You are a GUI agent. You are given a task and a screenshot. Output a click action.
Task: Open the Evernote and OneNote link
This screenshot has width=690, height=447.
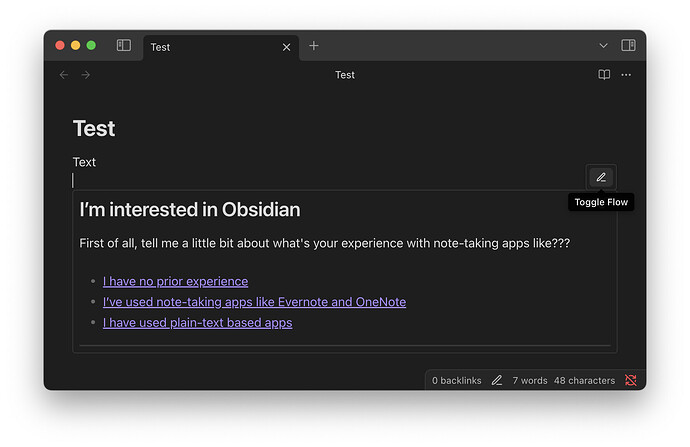click(x=254, y=302)
